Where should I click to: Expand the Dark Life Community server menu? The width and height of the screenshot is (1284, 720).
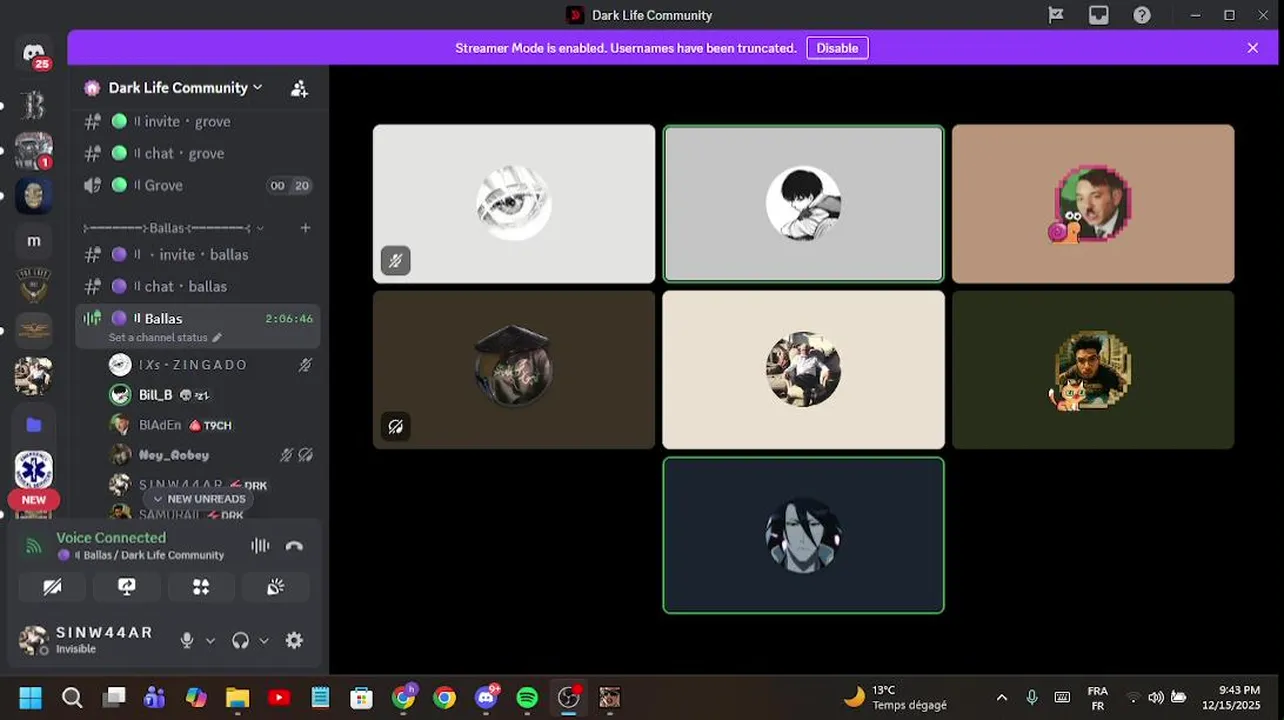click(x=186, y=88)
